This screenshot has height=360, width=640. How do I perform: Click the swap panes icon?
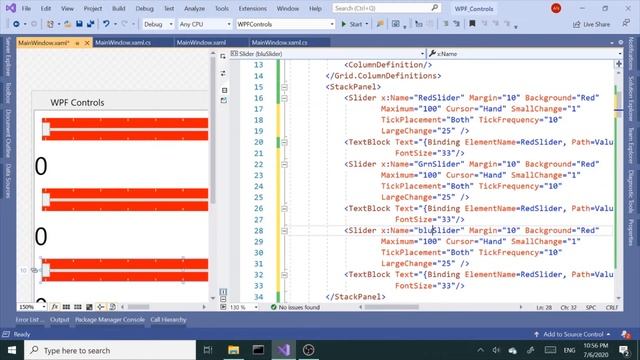(223, 73)
